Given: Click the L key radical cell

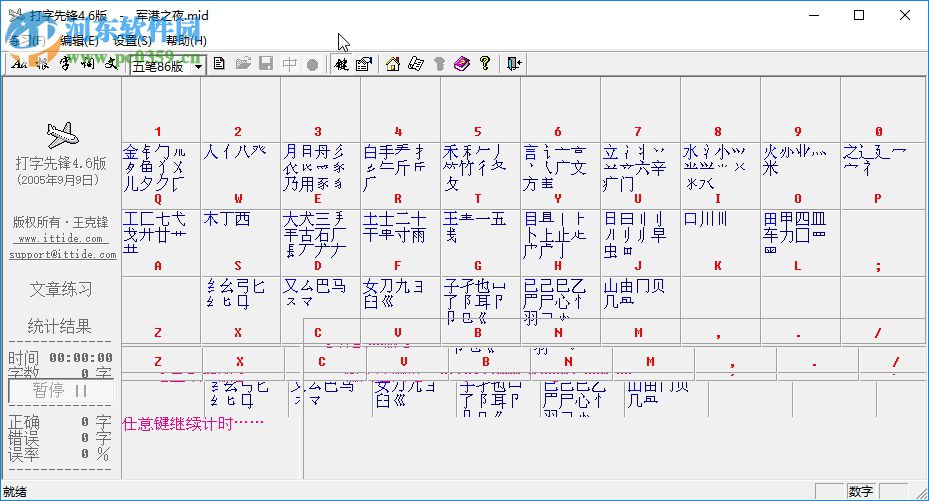Looking at the screenshot, I should pos(800,242).
